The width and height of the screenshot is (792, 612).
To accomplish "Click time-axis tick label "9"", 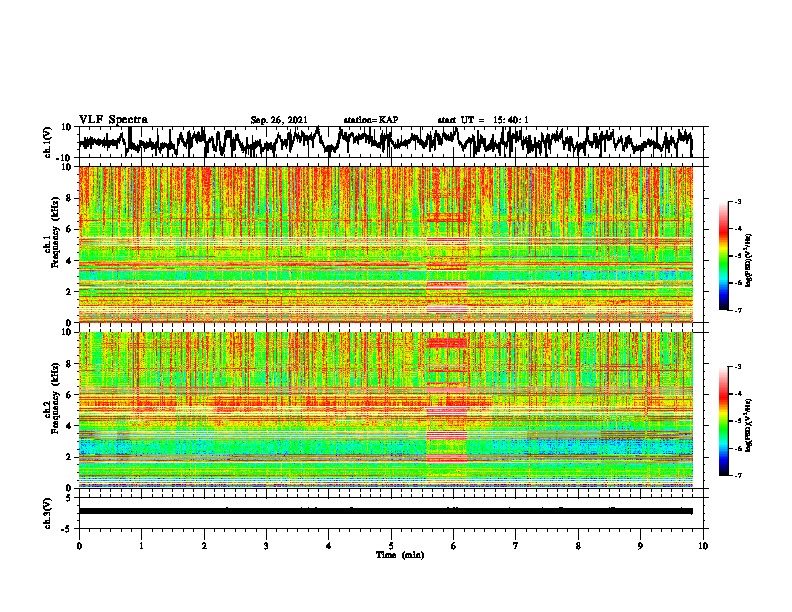I will [x=640, y=546].
